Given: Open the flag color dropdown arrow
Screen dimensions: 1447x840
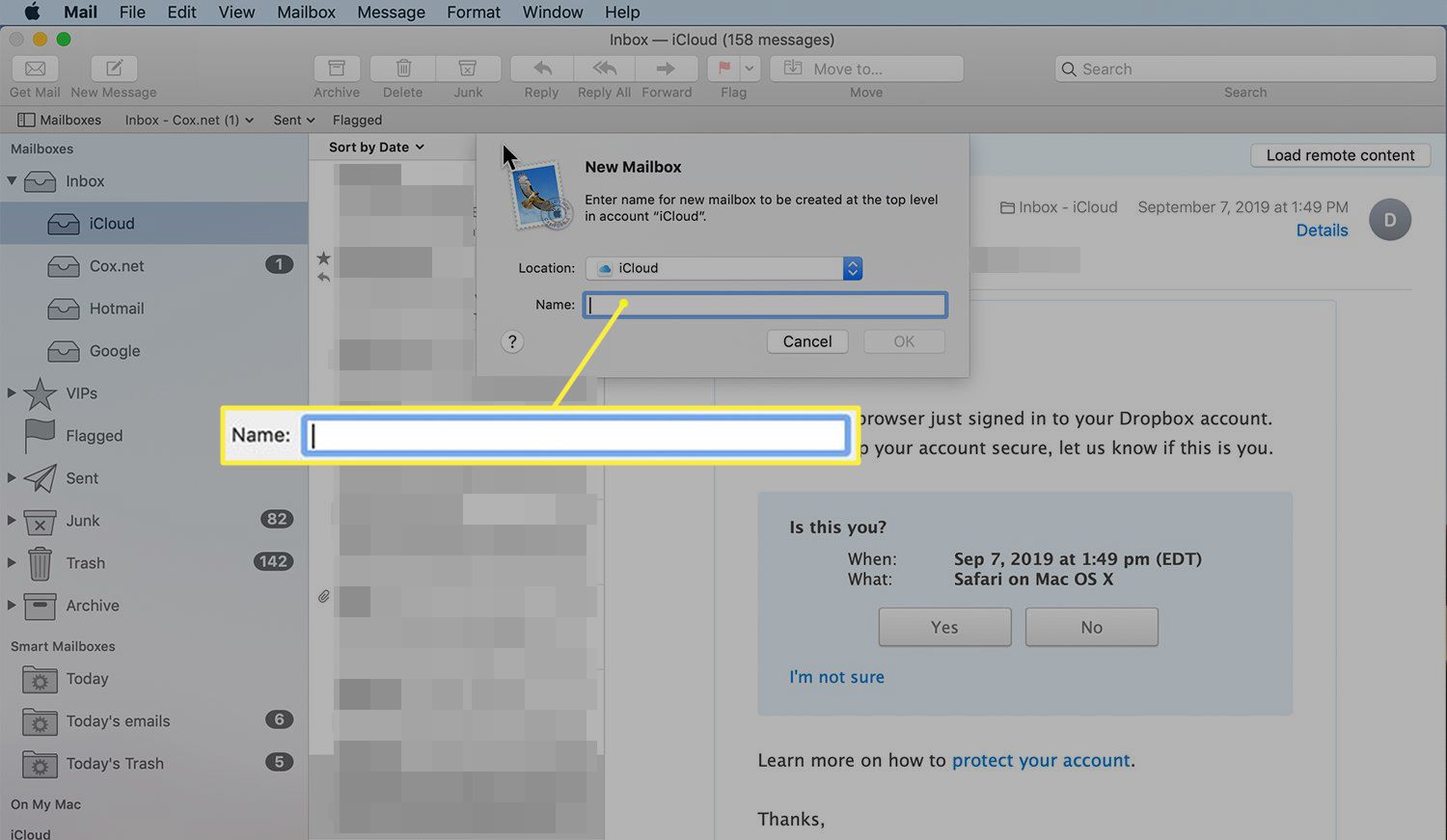Looking at the screenshot, I should (750, 68).
